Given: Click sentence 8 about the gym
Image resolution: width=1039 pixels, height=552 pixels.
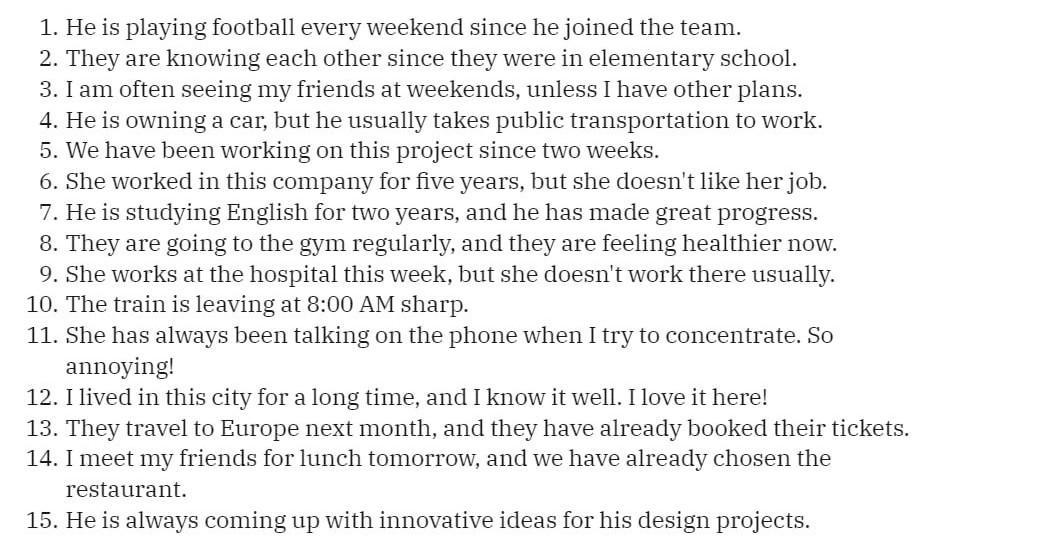Looking at the screenshot, I should click(451, 243).
